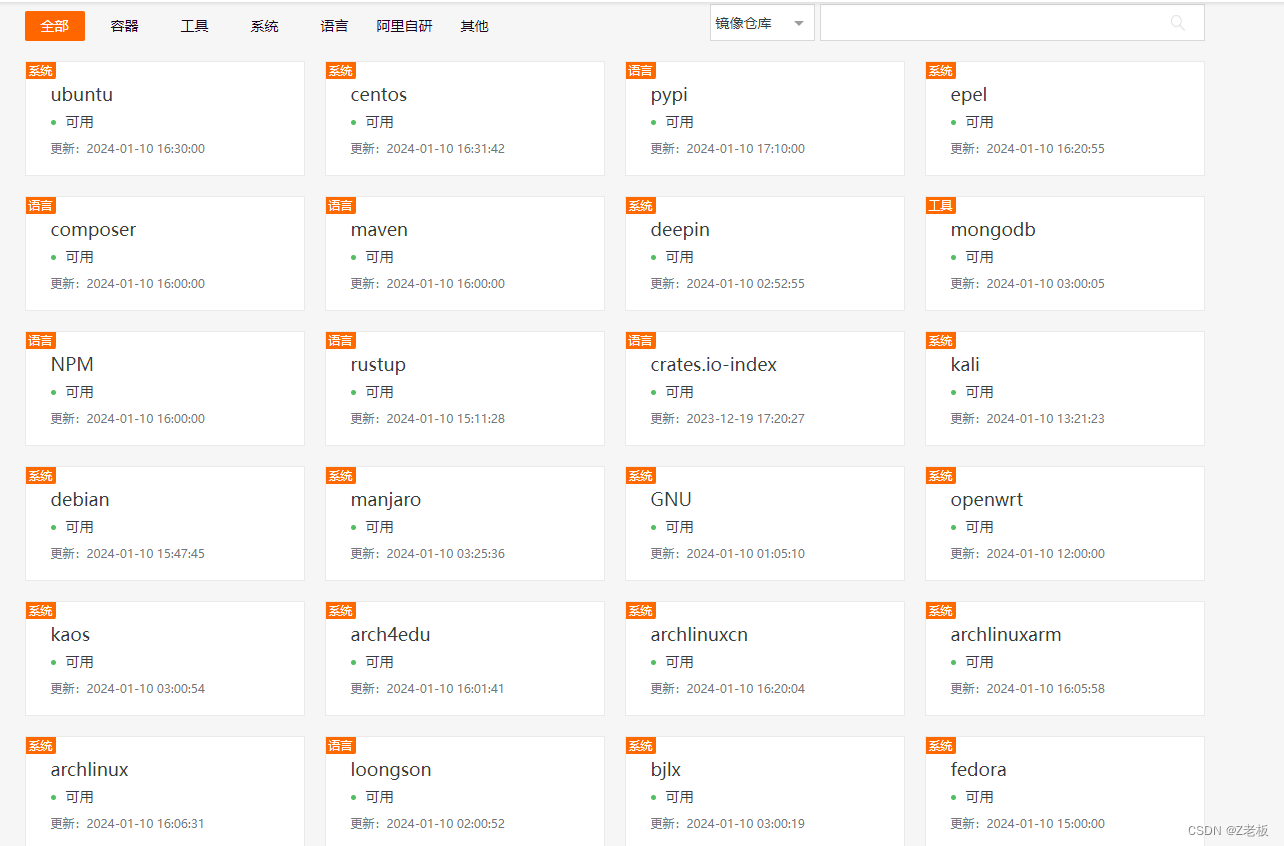This screenshot has height=846, width=1284.
Task: Open the NPM mirror card
Action: pos(165,388)
